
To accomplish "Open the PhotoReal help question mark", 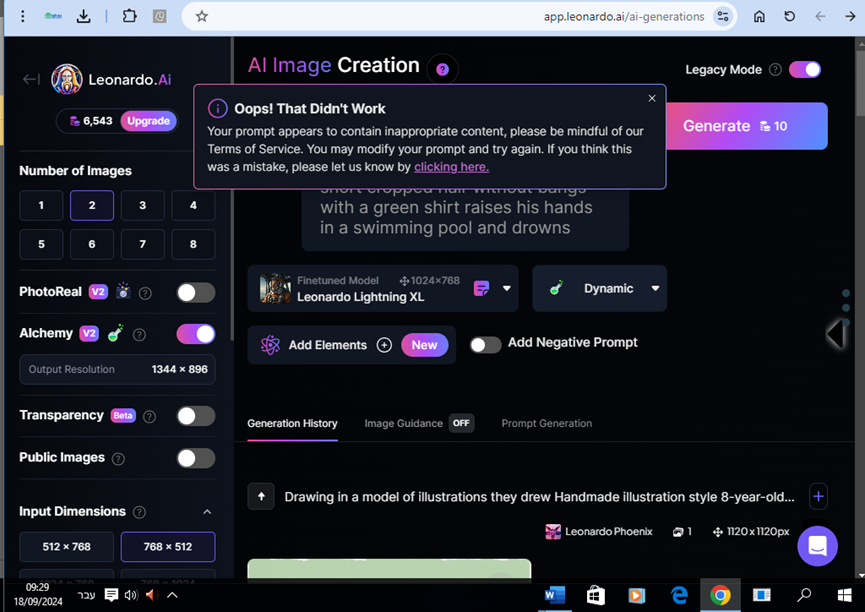I will [145, 293].
